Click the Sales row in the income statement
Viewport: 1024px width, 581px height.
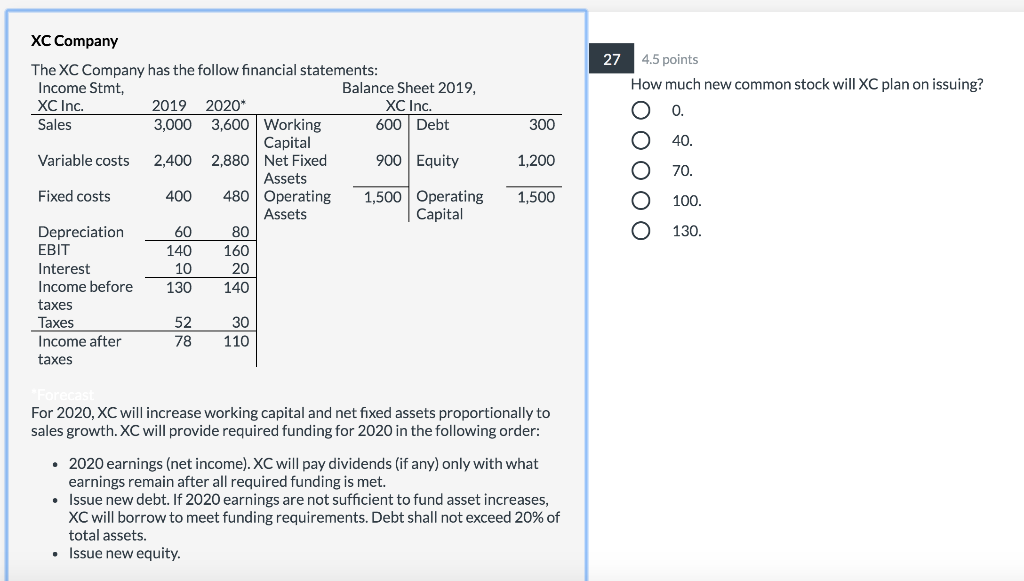point(54,125)
